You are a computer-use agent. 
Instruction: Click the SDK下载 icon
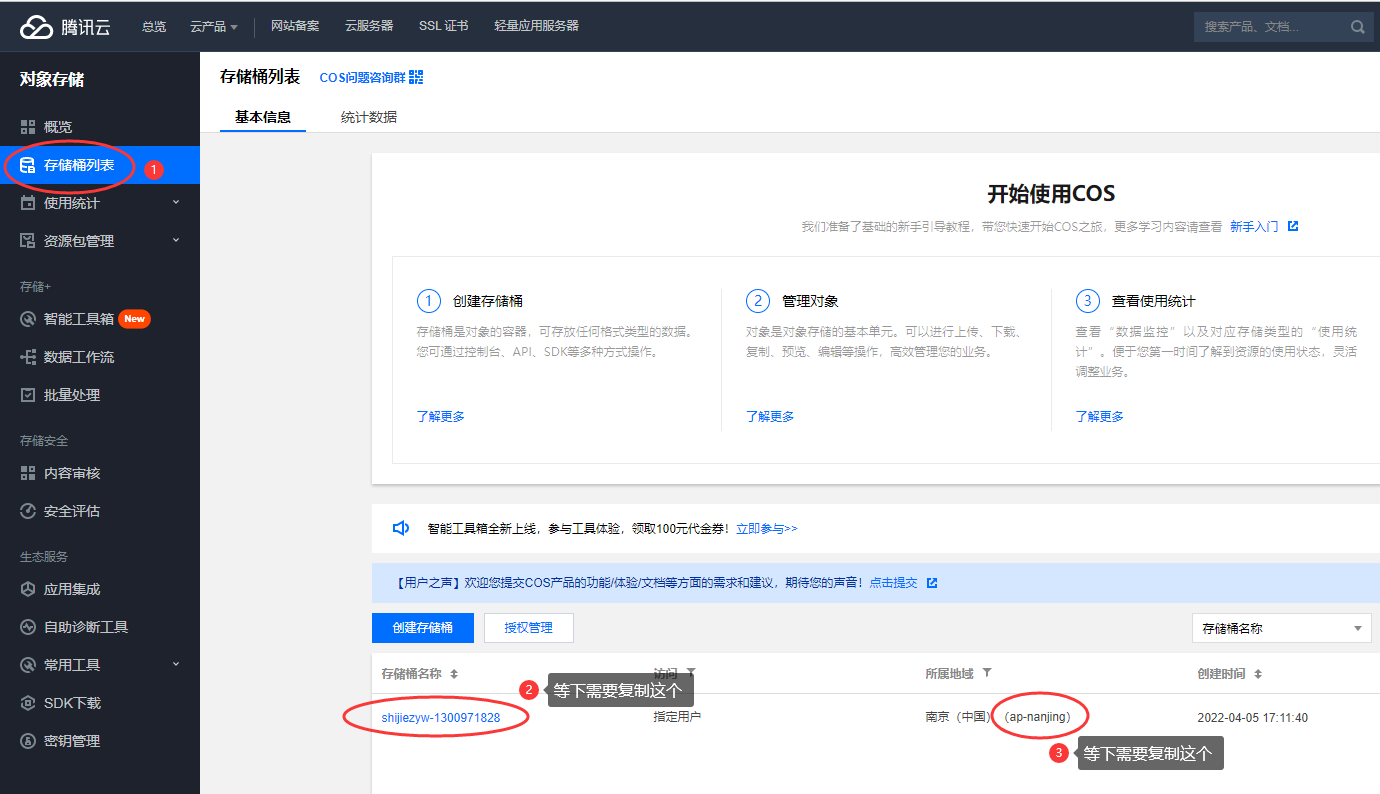coord(28,703)
